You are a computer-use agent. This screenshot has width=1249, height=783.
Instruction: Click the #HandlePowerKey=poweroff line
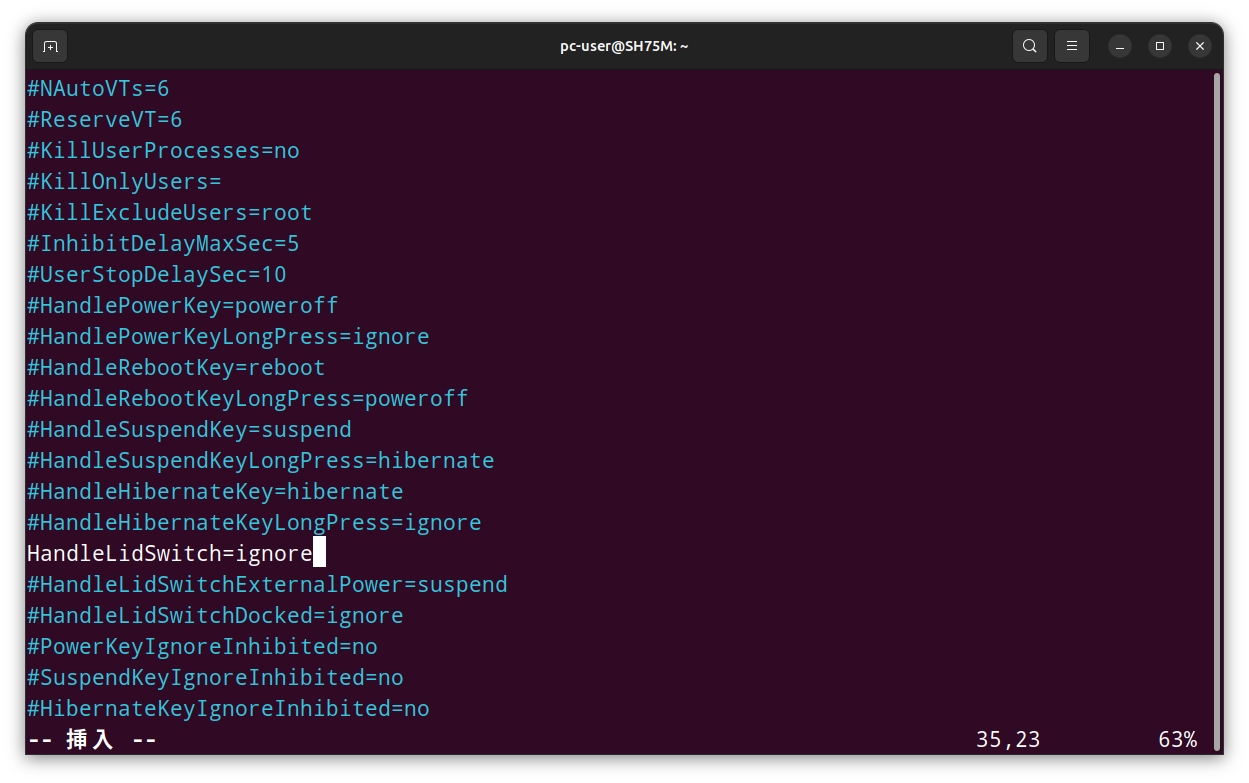(x=183, y=305)
